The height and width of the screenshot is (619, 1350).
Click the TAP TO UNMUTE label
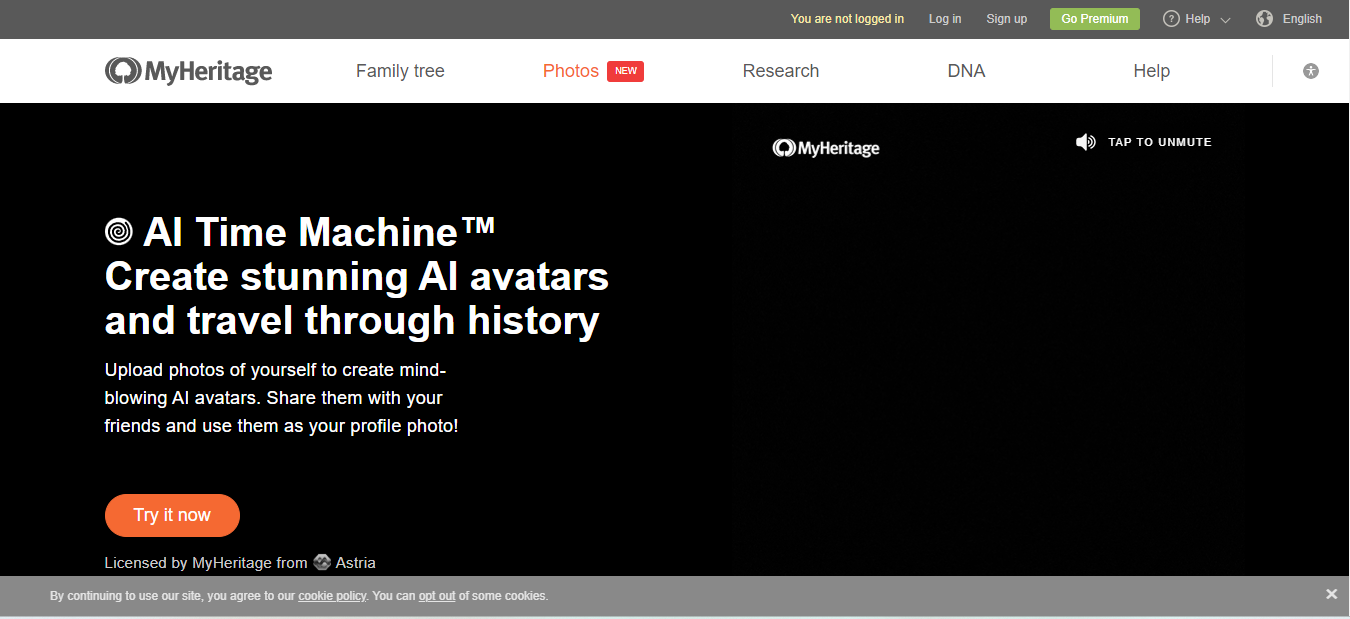[1160, 142]
